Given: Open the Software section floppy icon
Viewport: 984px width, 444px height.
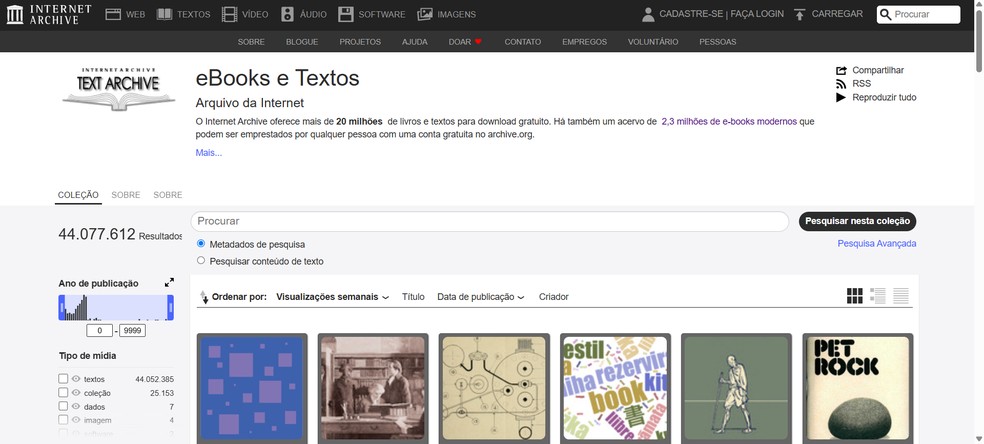Looking at the screenshot, I should [346, 14].
